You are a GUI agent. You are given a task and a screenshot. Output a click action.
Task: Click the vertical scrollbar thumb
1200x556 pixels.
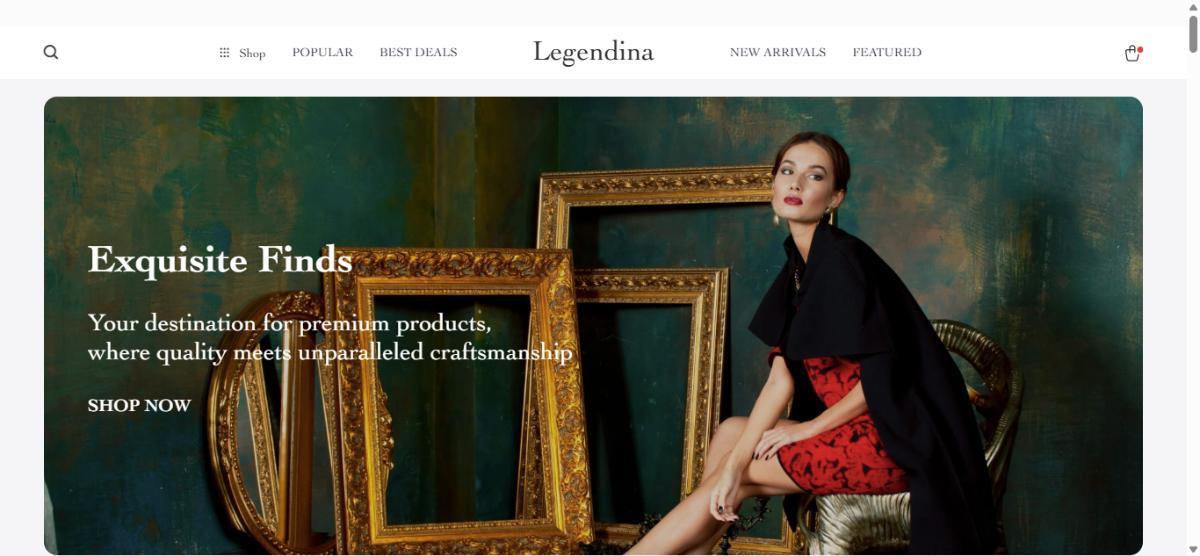pos(1192,33)
